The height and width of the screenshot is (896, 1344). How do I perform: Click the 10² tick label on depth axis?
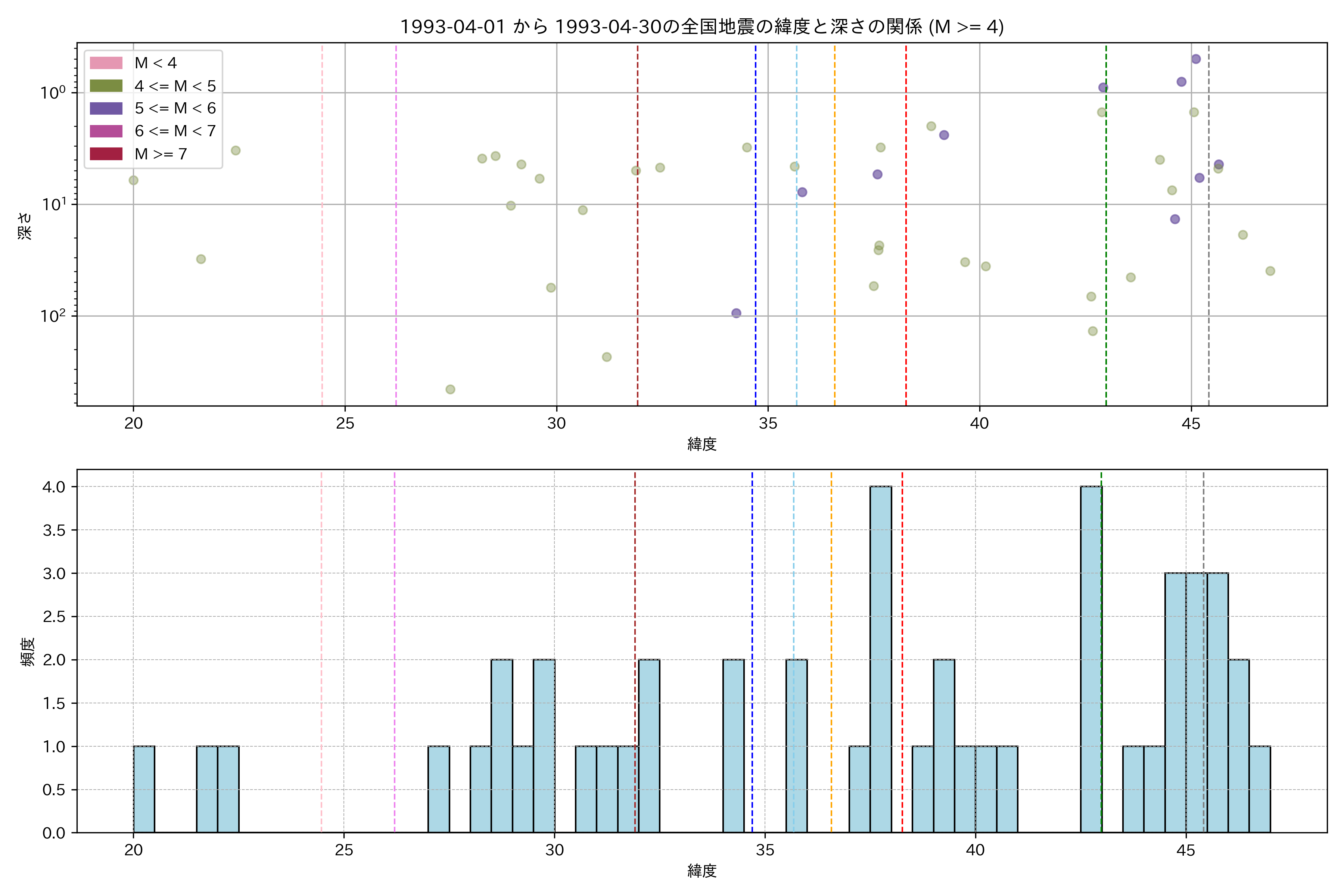tap(53, 315)
